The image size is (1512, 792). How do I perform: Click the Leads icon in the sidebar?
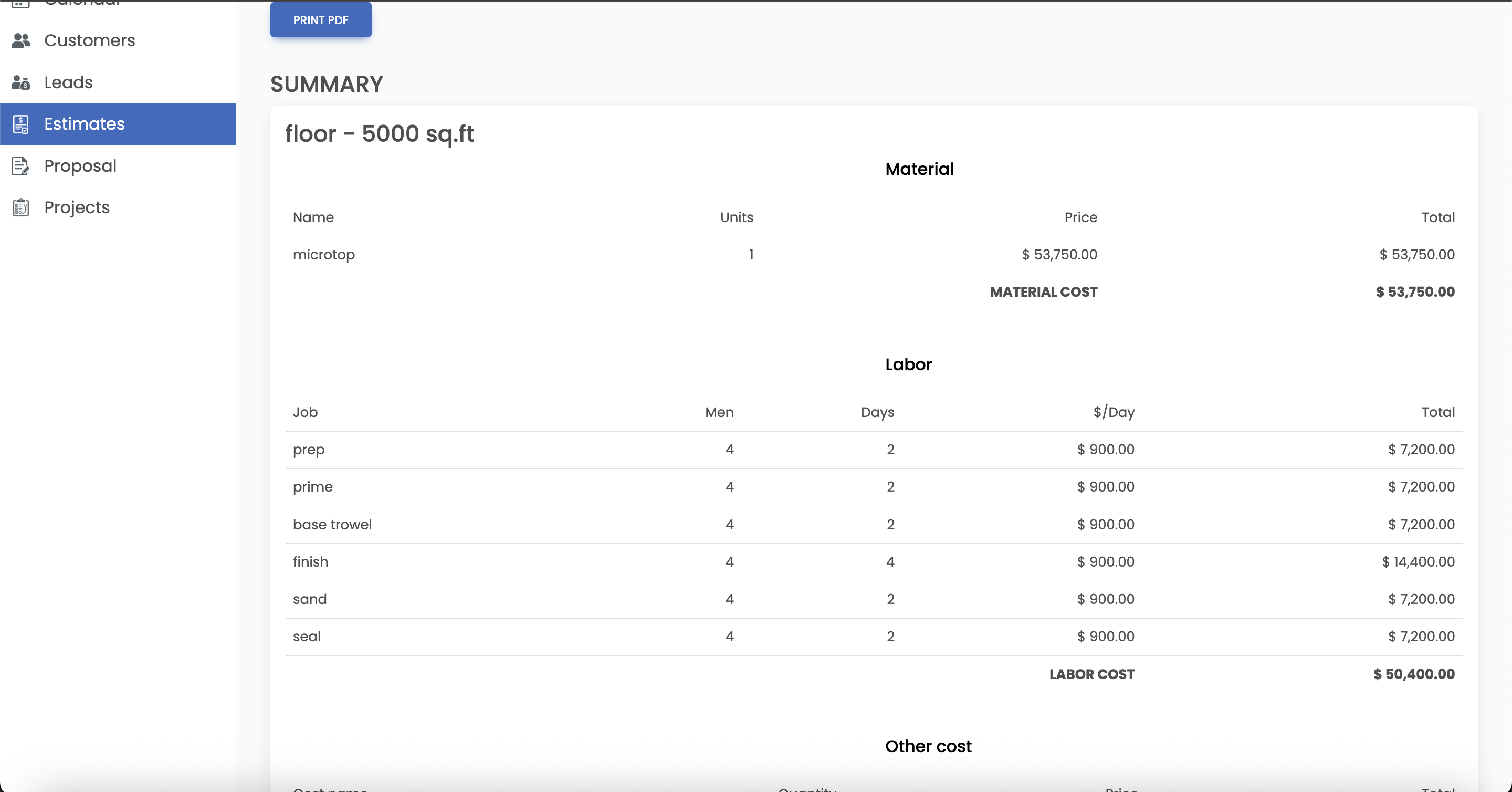tap(21, 82)
